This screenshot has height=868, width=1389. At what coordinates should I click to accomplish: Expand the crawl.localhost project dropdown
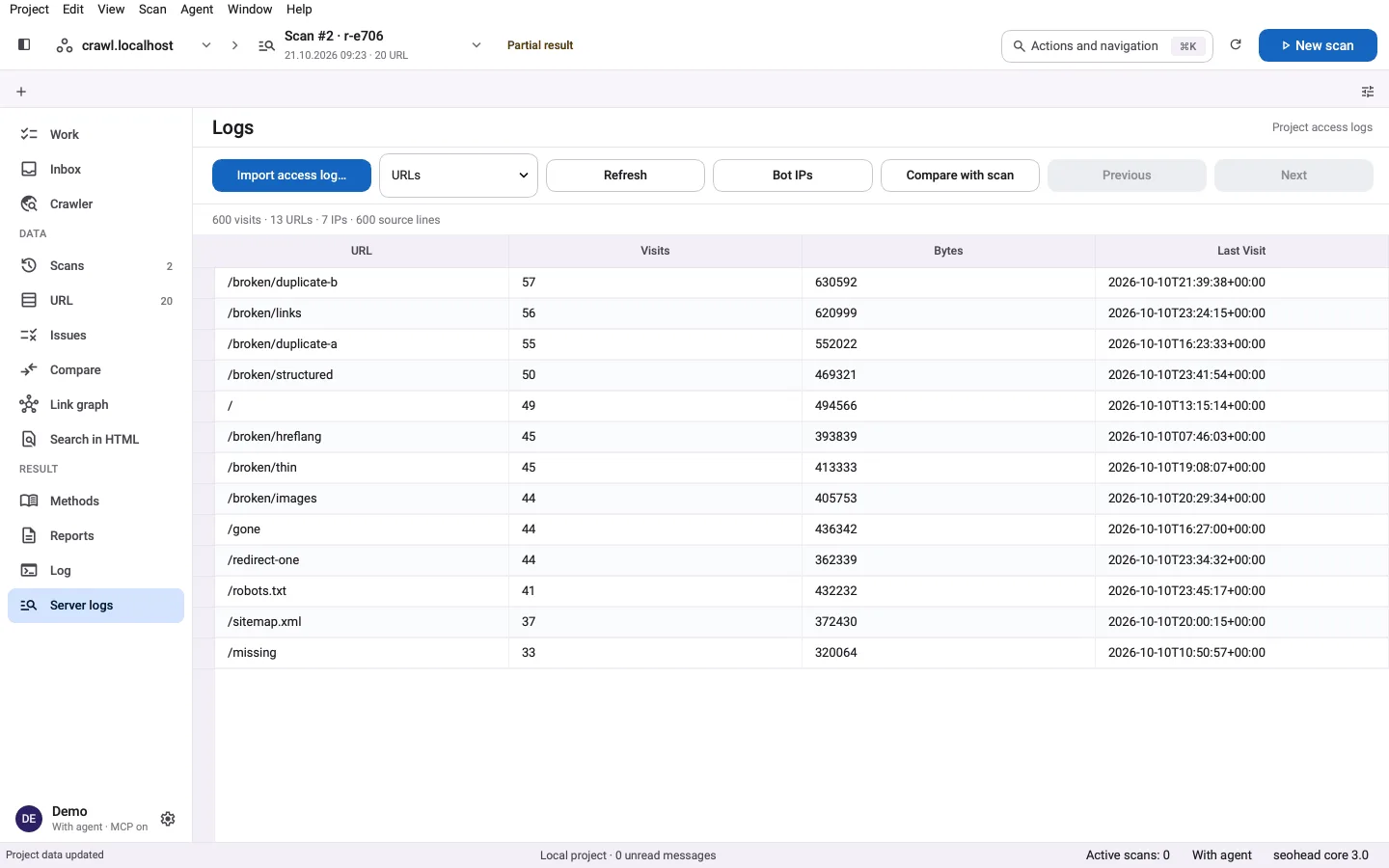coord(206,45)
